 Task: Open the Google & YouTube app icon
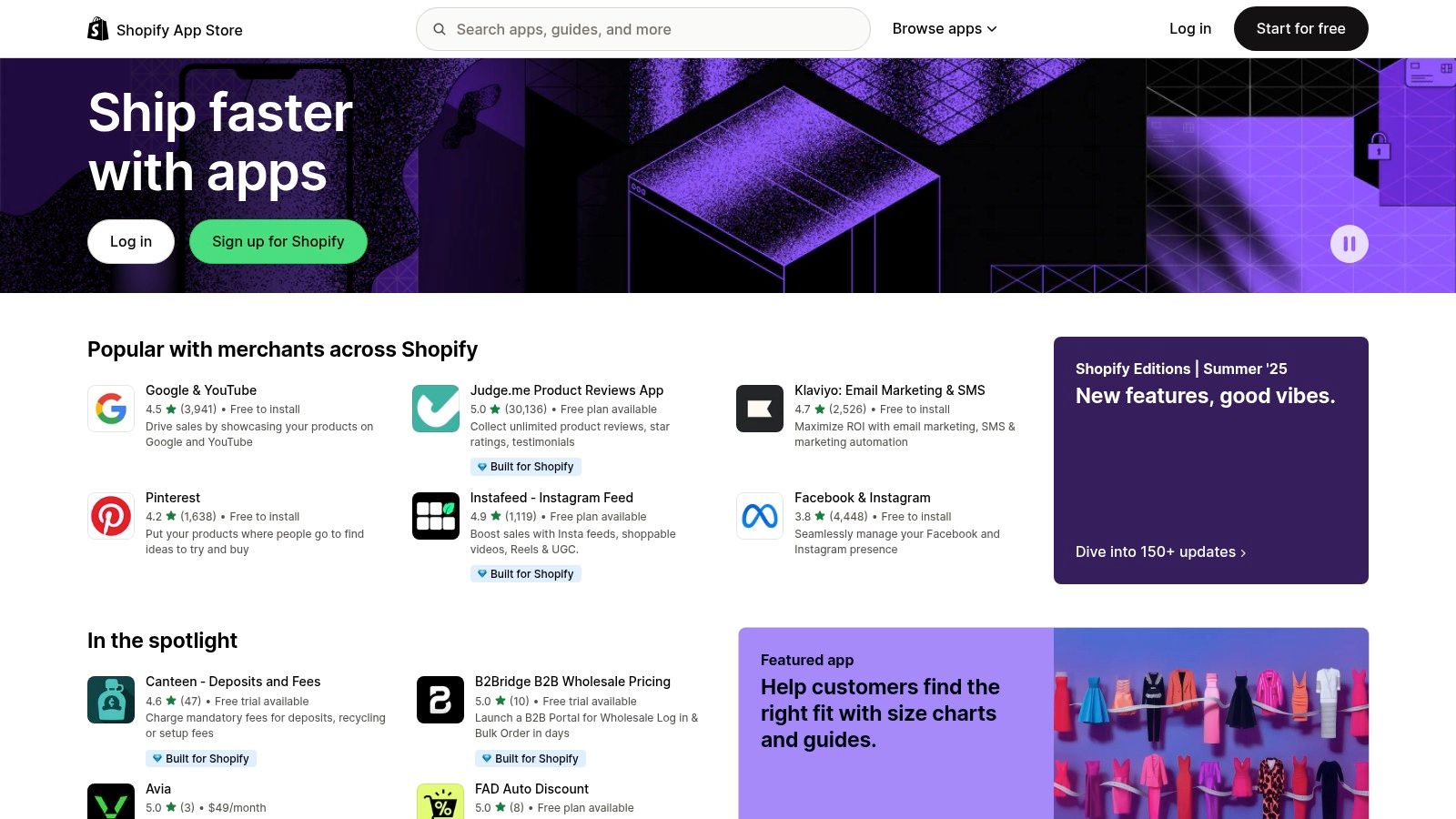(x=111, y=409)
